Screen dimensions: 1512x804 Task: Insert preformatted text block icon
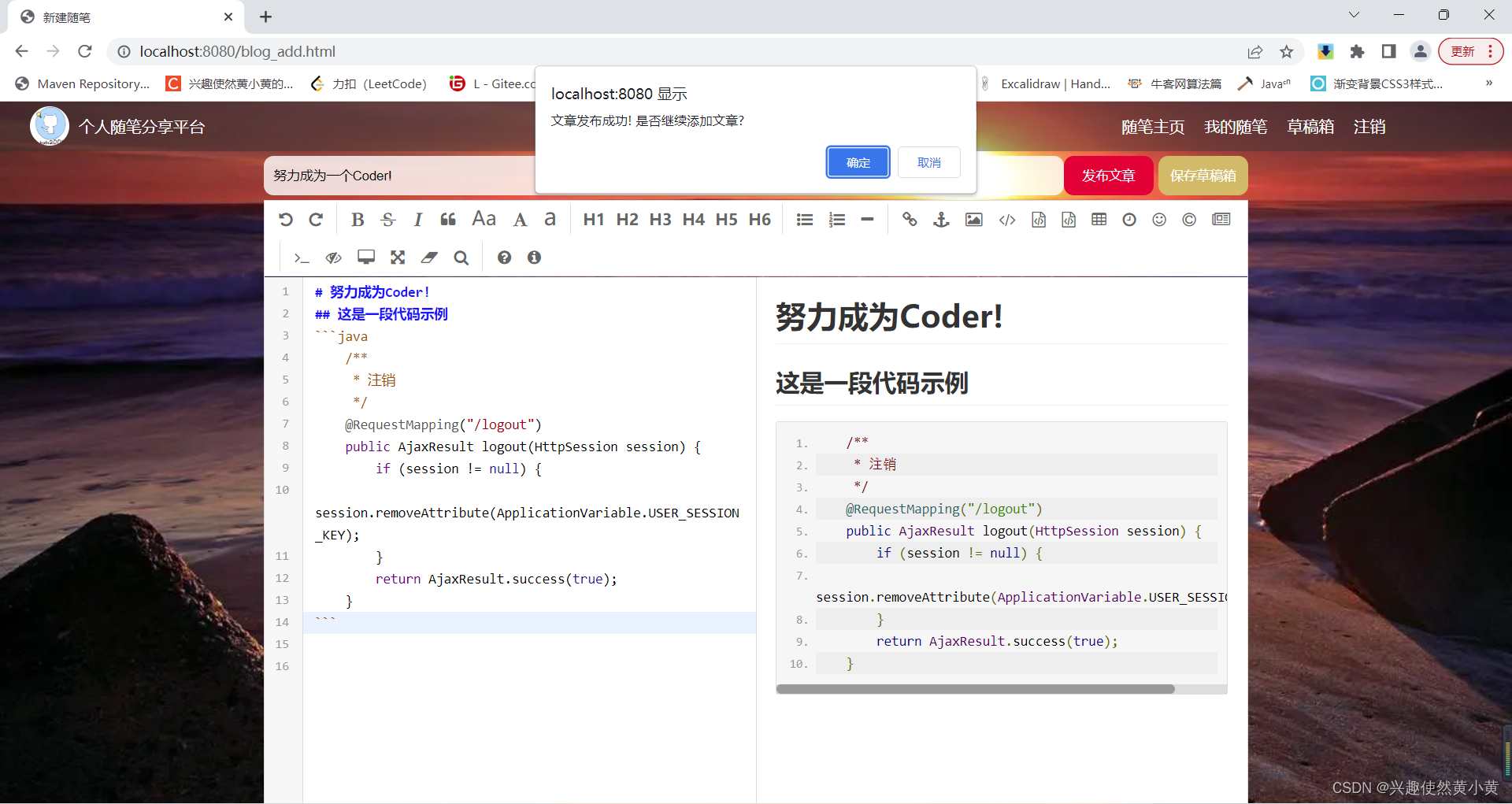click(1039, 220)
